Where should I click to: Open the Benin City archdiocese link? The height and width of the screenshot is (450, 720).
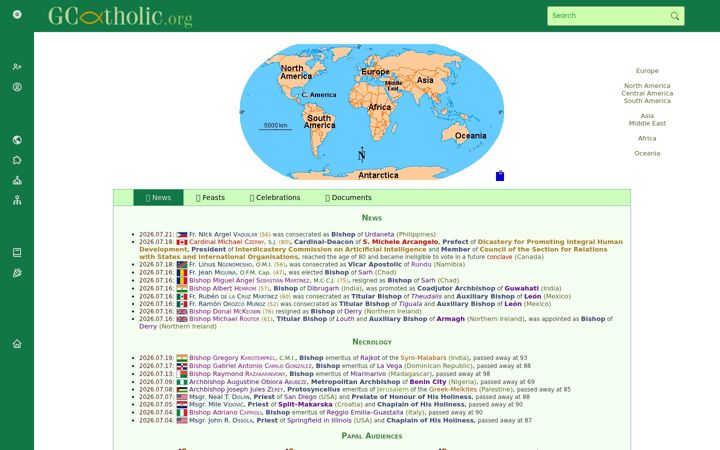428,382
